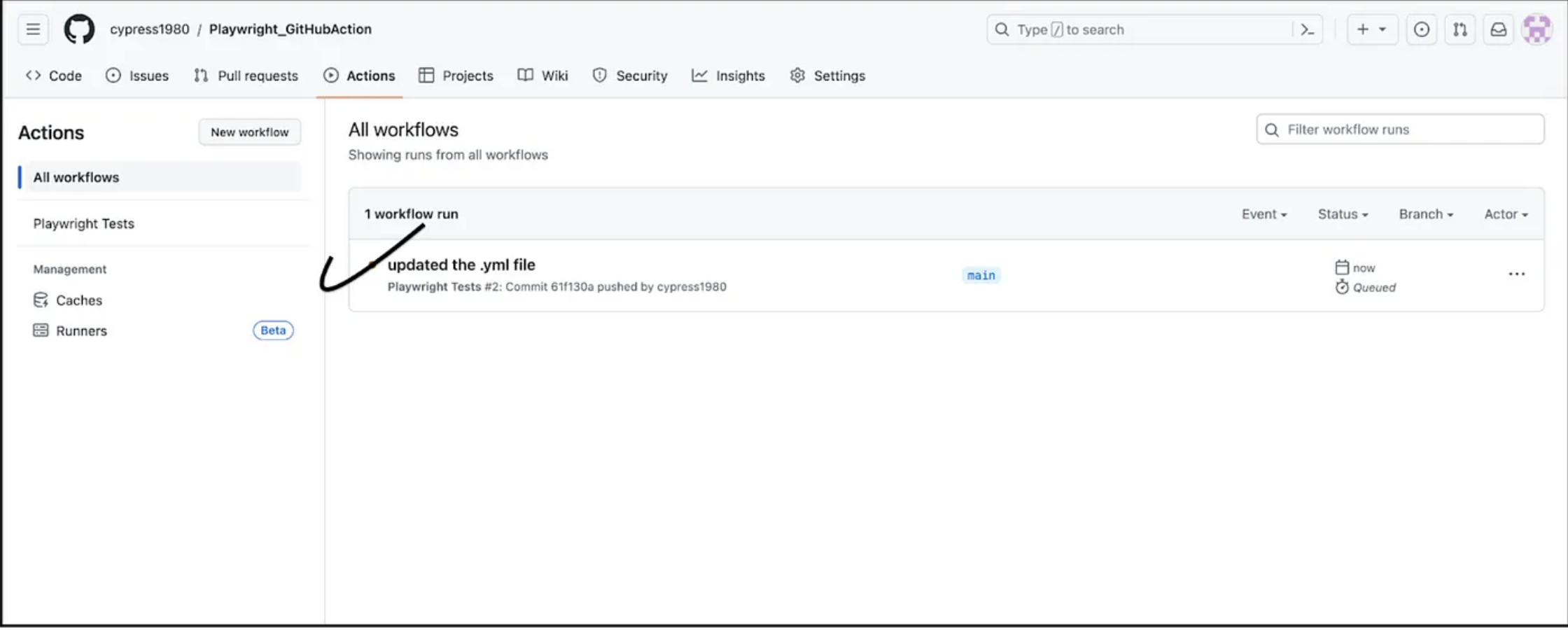The width and height of the screenshot is (1568, 630).
Task: Select the Actions tab
Action: (x=359, y=76)
